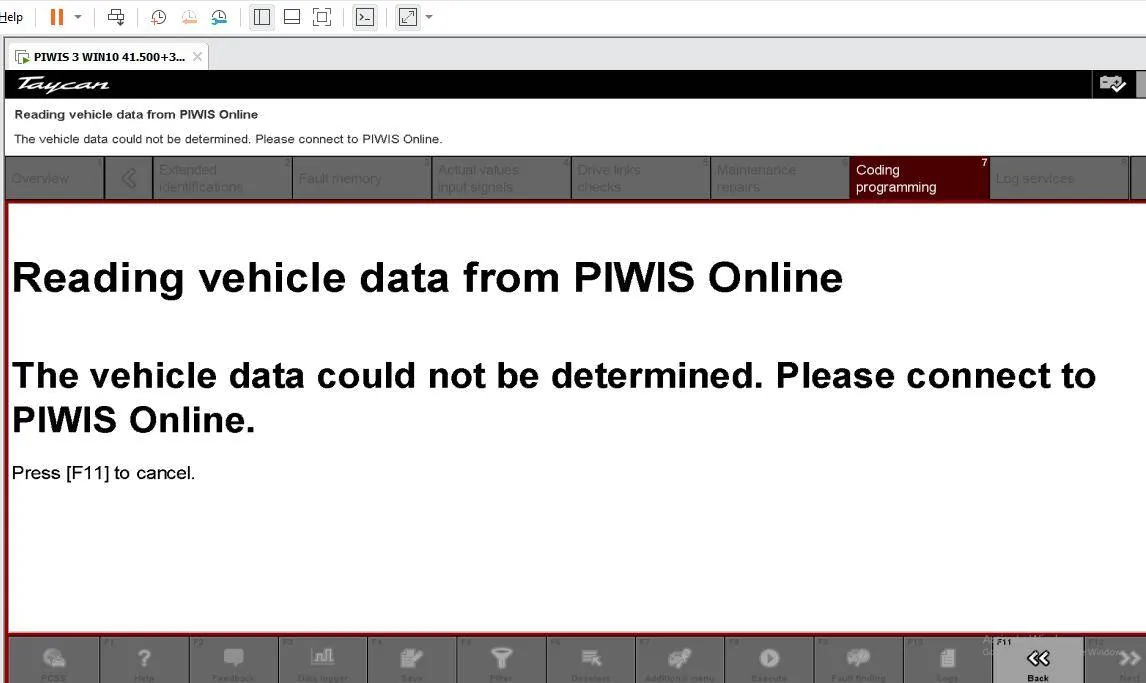The image size is (1146, 683).
Task: Click the Feedback speech bubble button
Action: tap(233, 660)
